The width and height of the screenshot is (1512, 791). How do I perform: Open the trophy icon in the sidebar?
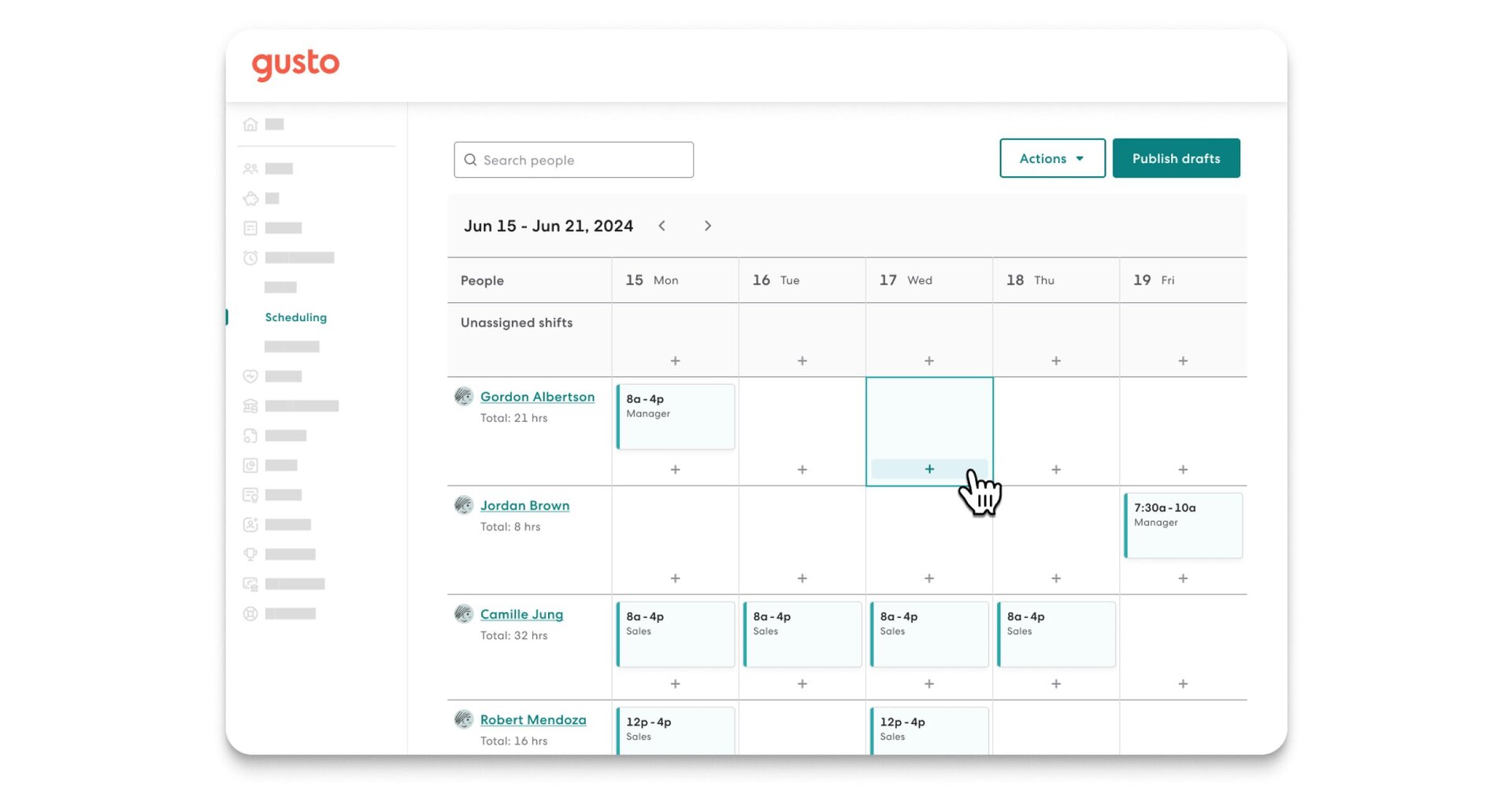tap(250, 554)
